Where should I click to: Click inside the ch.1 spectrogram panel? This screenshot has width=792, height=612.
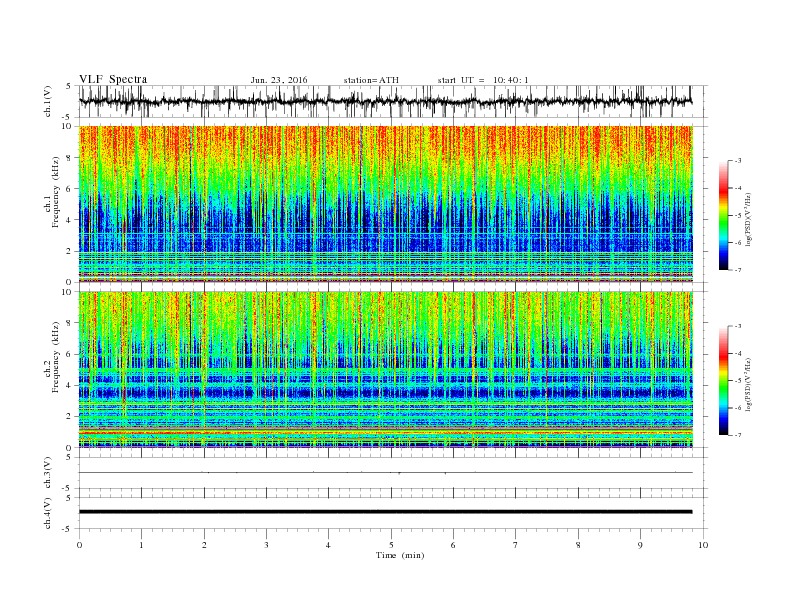click(x=386, y=204)
